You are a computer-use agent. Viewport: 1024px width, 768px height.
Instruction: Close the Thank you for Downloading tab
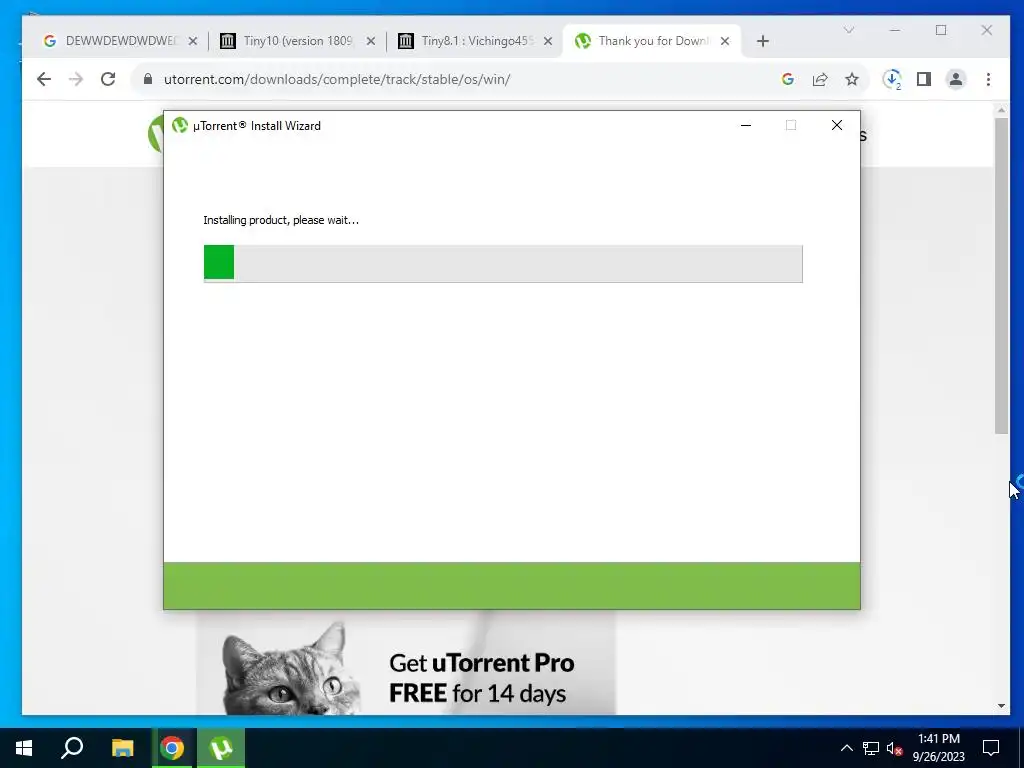pyautogui.click(x=725, y=41)
